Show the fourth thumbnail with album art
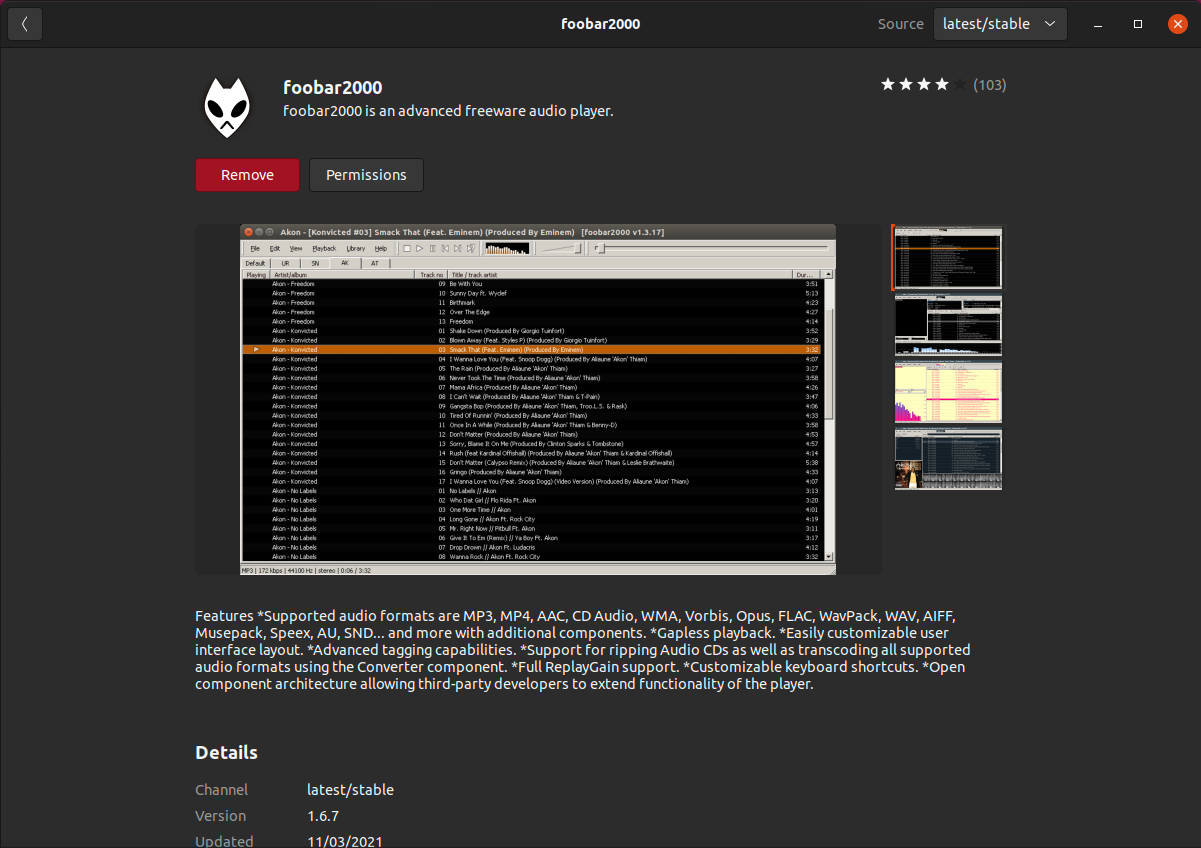This screenshot has width=1201, height=848. coord(948,460)
